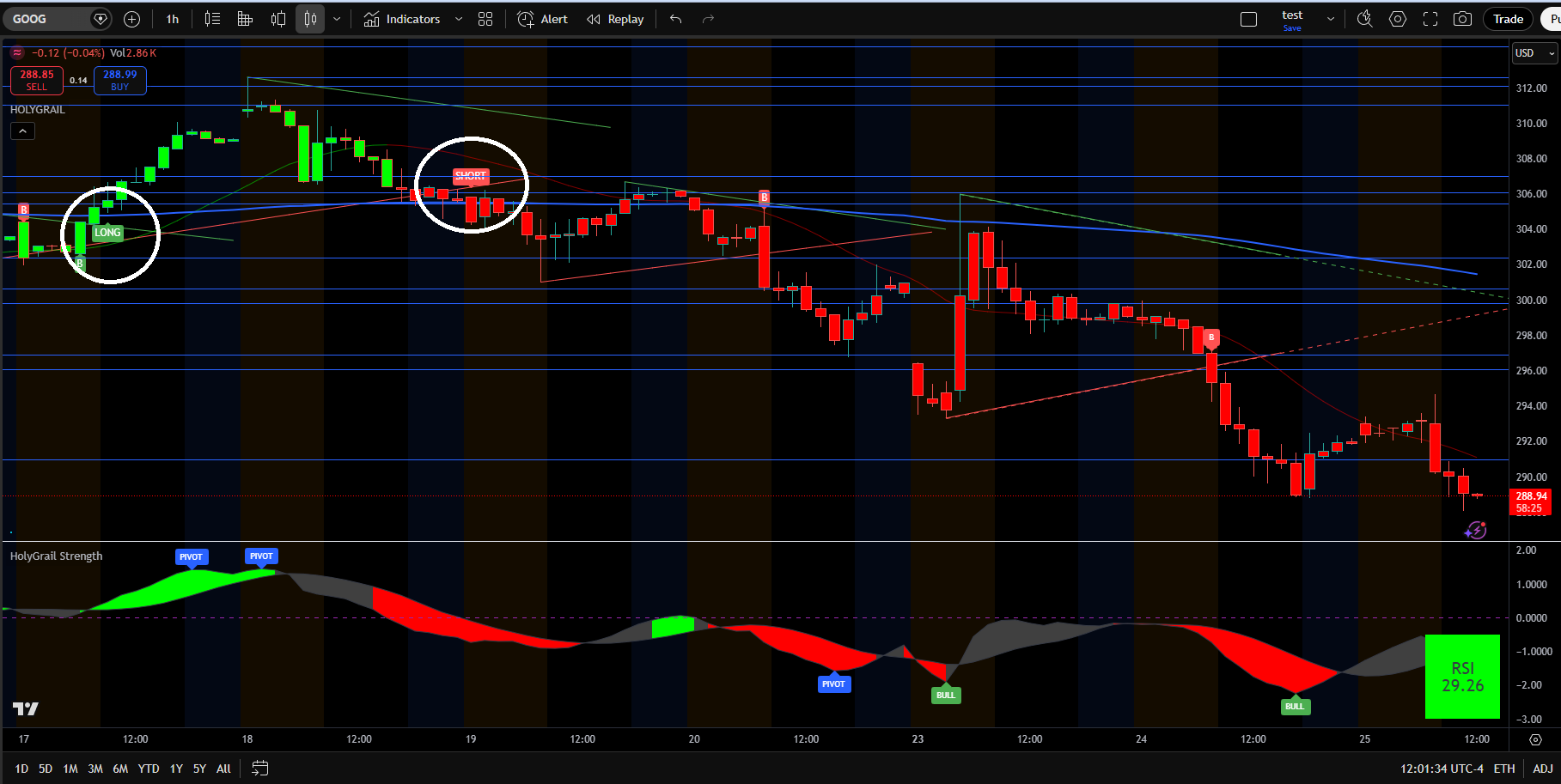Image resolution: width=1561 pixels, height=784 pixels.
Task: Click the undo arrow
Action: [676, 19]
